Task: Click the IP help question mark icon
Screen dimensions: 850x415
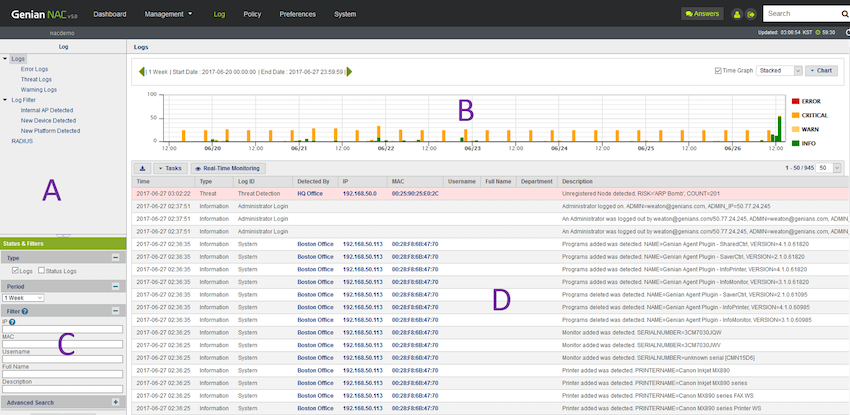Action: click(11, 322)
